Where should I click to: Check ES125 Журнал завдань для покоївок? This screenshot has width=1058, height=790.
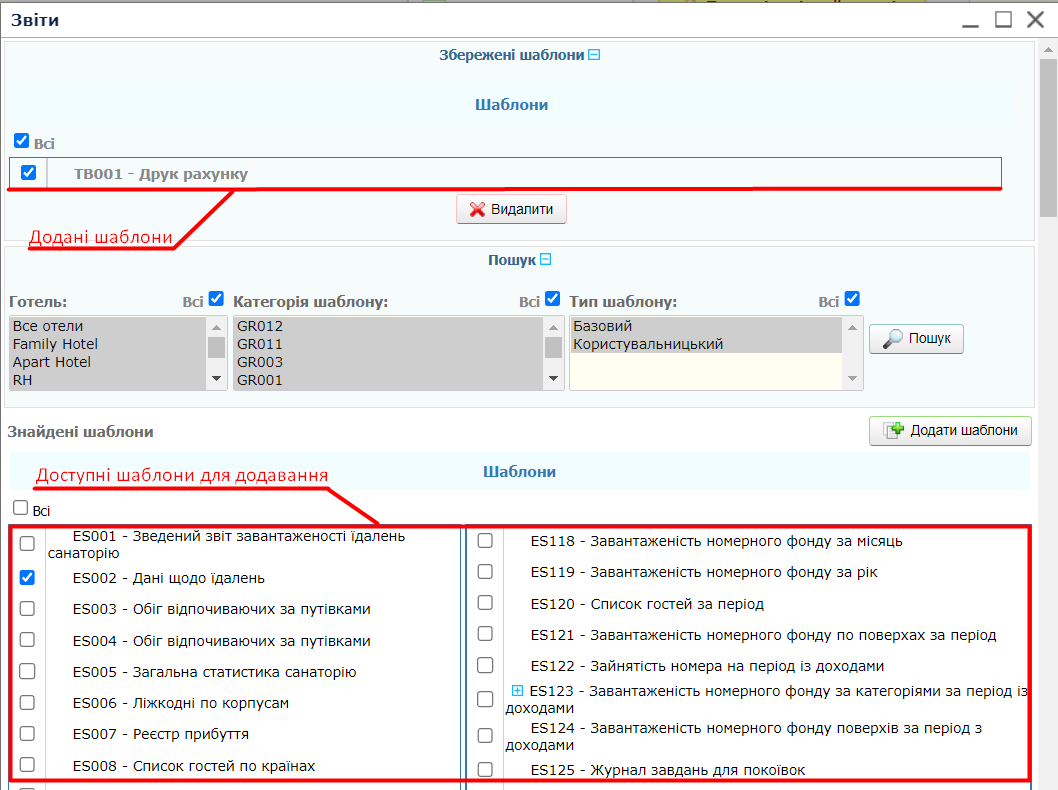click(485, 769)
